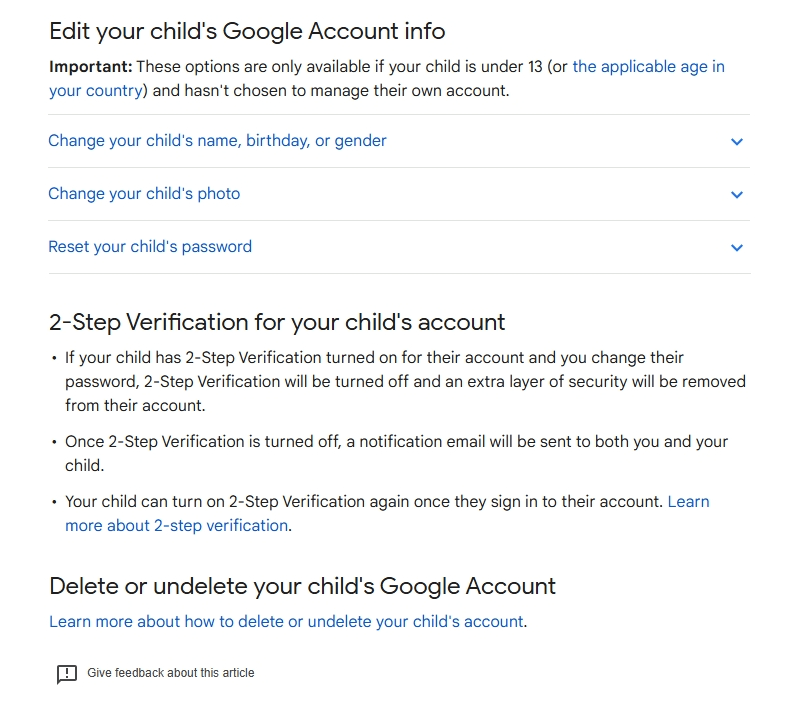Screen dimensions: 788x710
Task: Click the "2-Step Verification for your child's account" heading
Action: point(277,323)
